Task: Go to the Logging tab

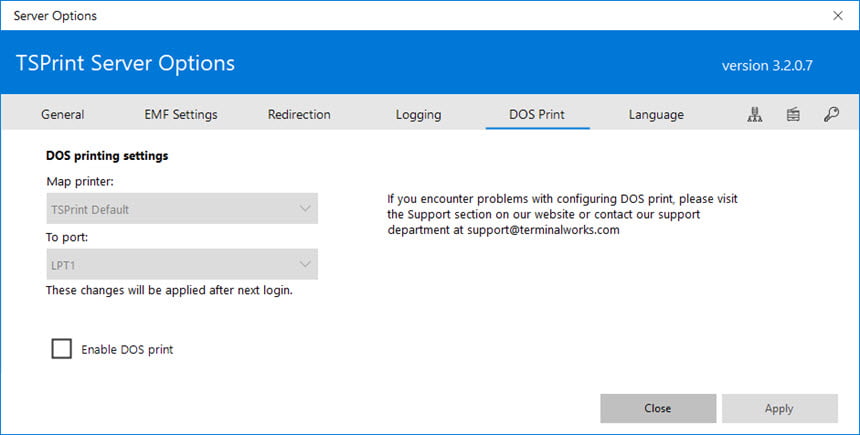Action: tap(418, 114)
